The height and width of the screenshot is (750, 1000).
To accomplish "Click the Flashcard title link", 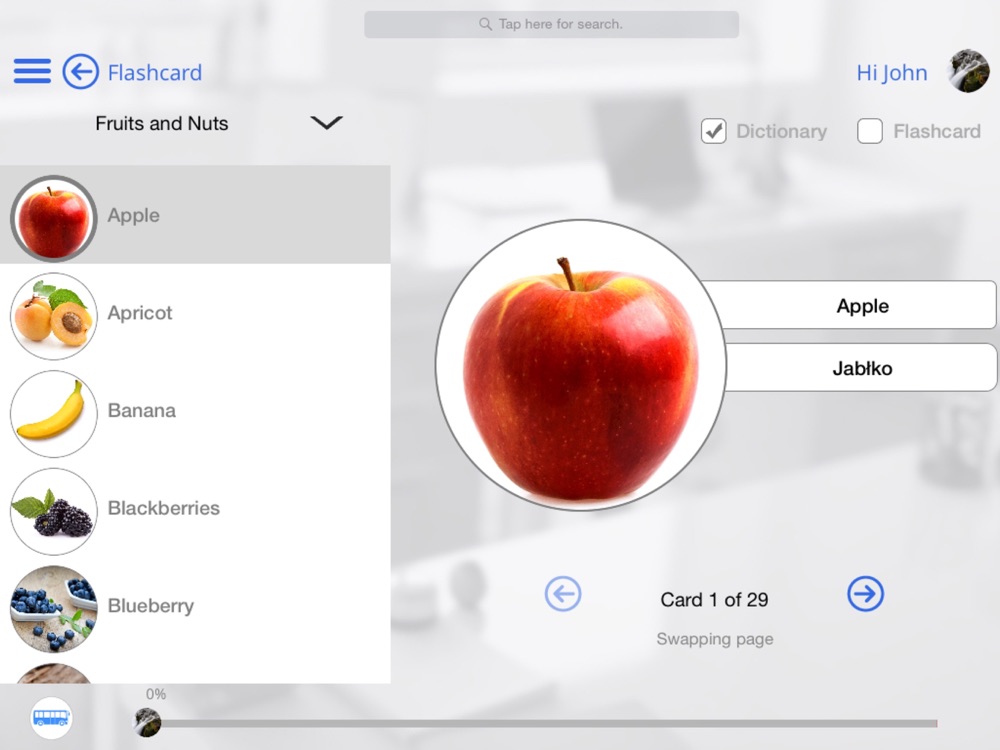I will point(155,72).
